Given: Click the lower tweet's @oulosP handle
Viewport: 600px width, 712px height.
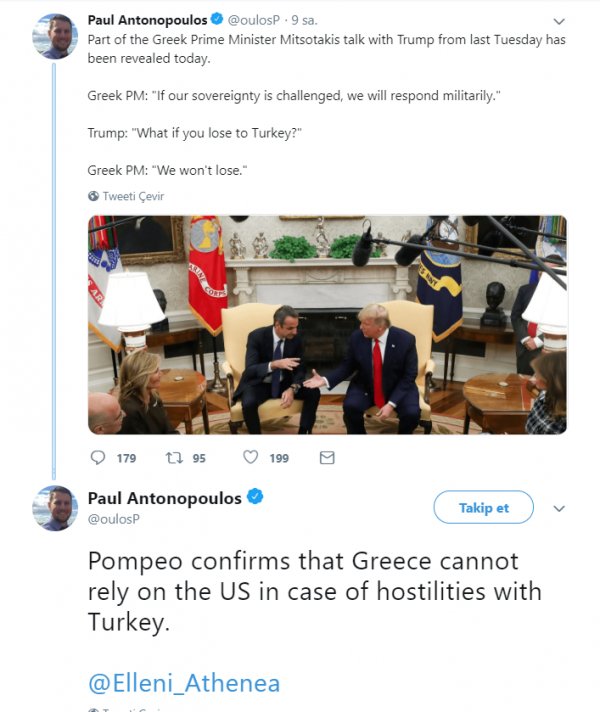Looking at the screenshot, I should coord(113,520).
